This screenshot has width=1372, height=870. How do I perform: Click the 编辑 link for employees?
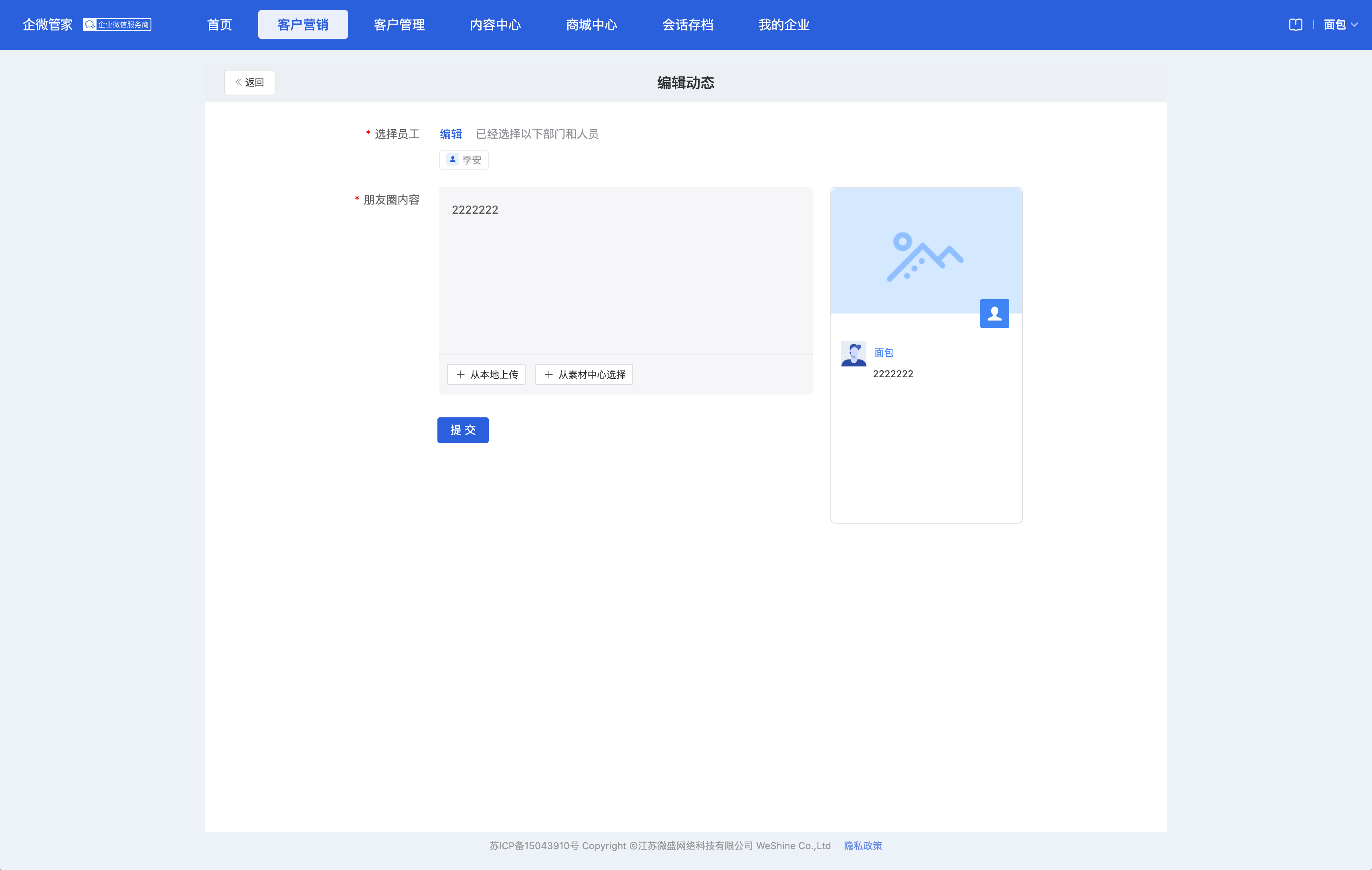(451, 134)
